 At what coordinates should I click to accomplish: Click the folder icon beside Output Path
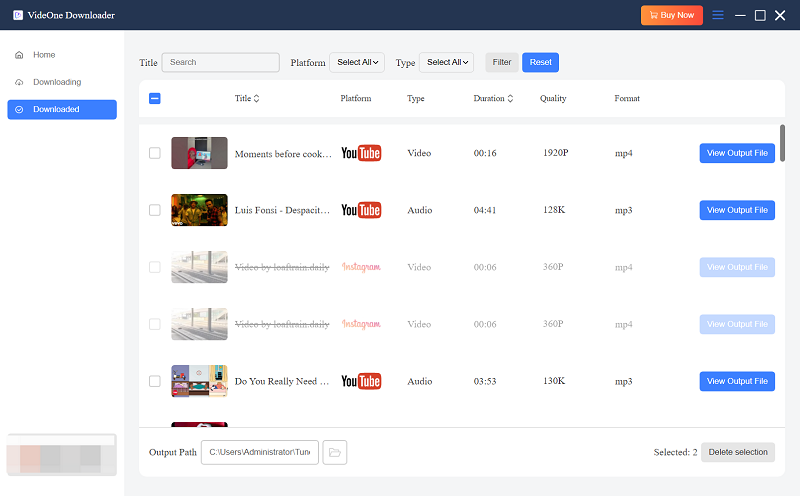[x=335, y=453]
